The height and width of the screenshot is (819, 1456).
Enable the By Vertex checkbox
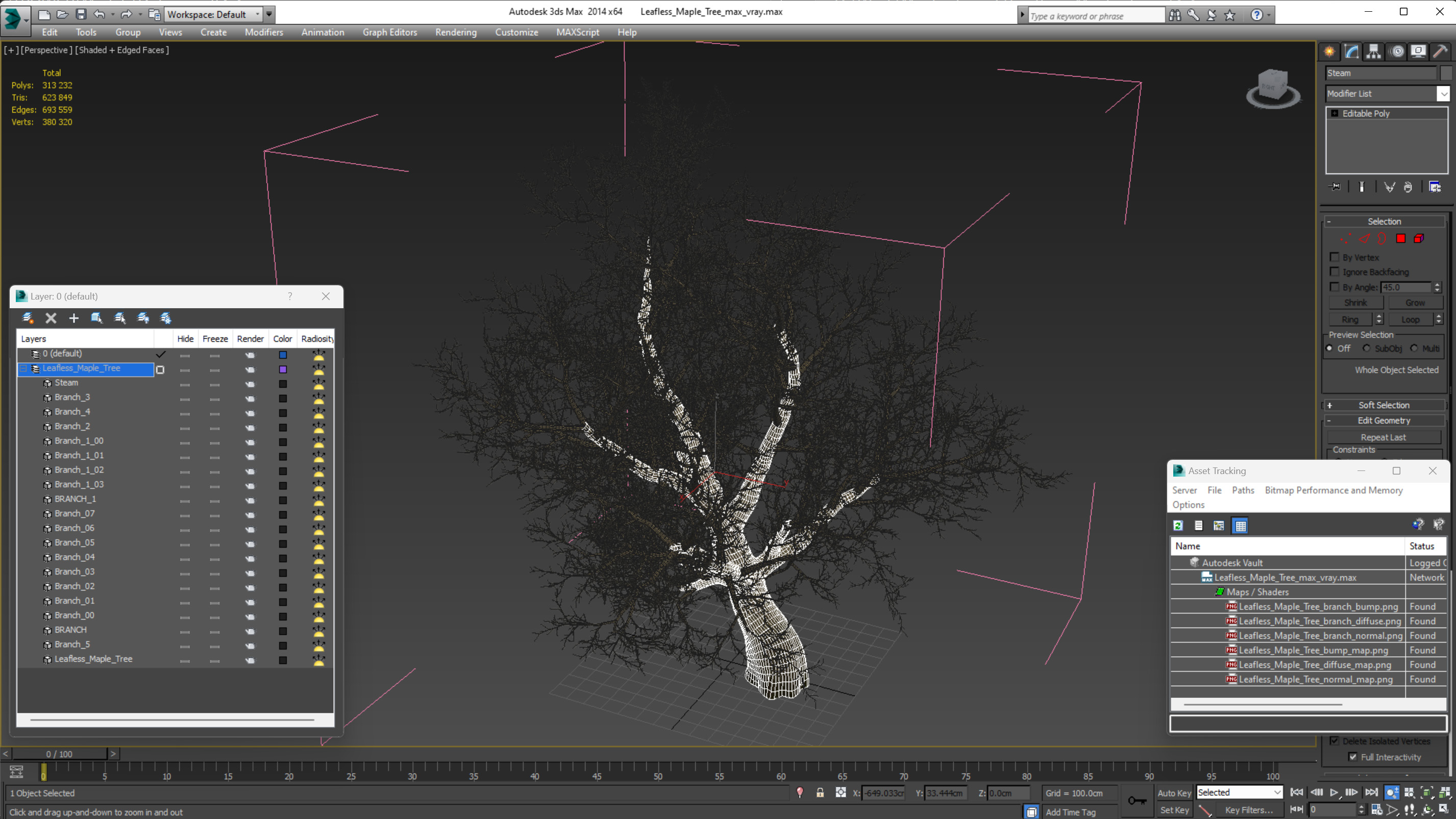tap(1335, 257)
